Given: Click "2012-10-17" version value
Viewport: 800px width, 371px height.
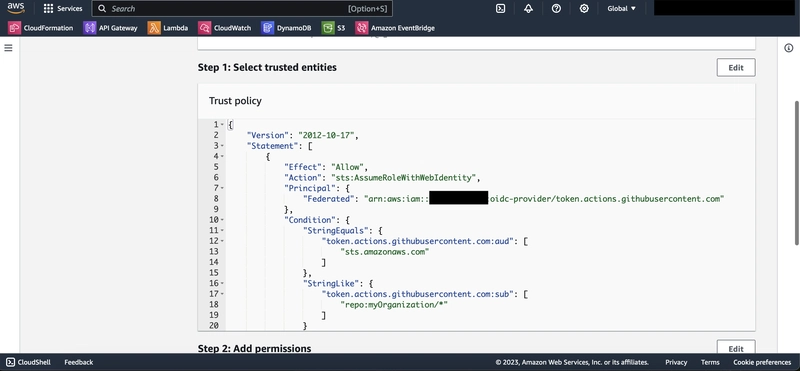Looking at the screenshot, I should coord(327,135).
